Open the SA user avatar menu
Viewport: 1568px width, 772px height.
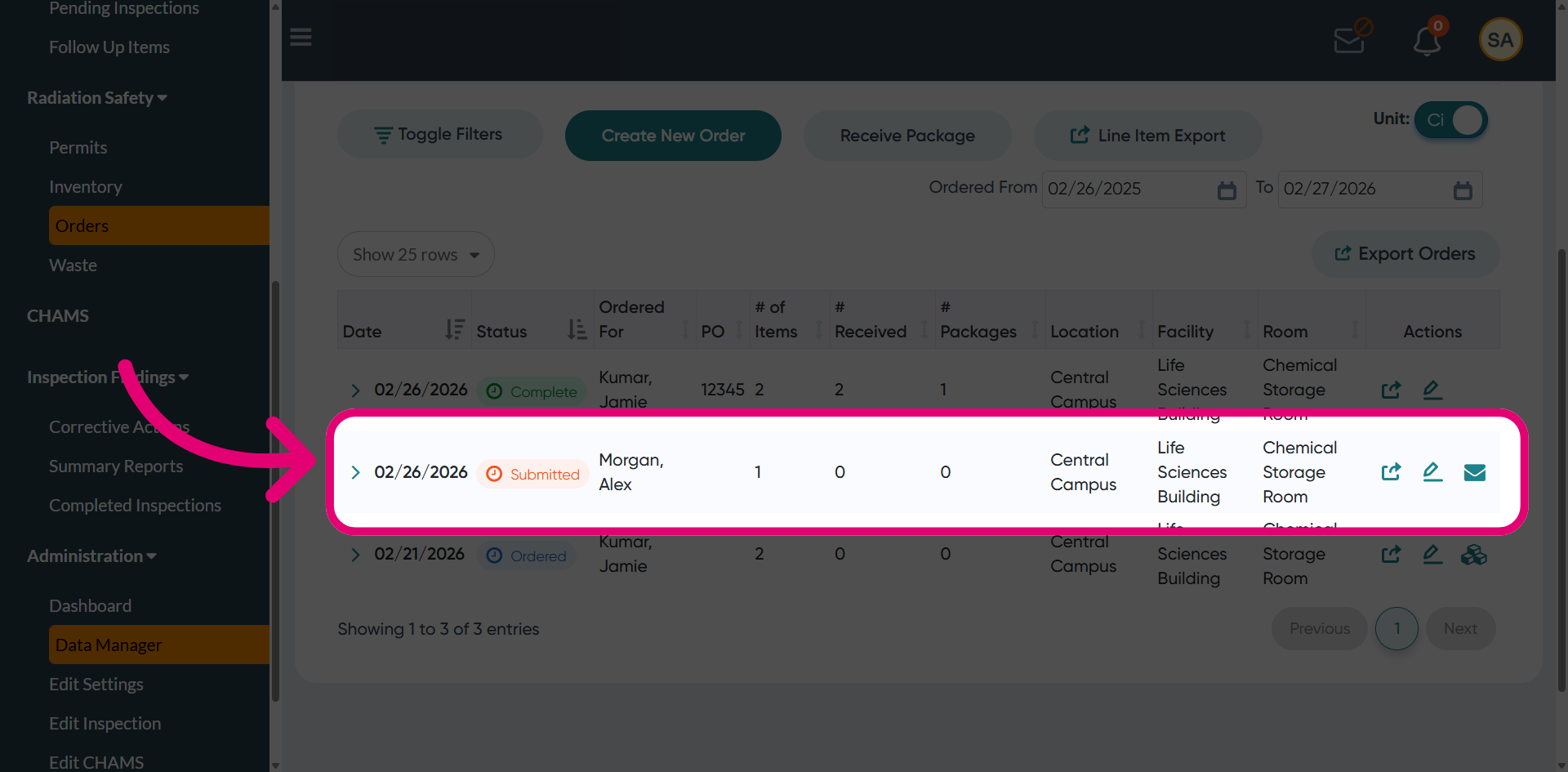click(1500, 39)
